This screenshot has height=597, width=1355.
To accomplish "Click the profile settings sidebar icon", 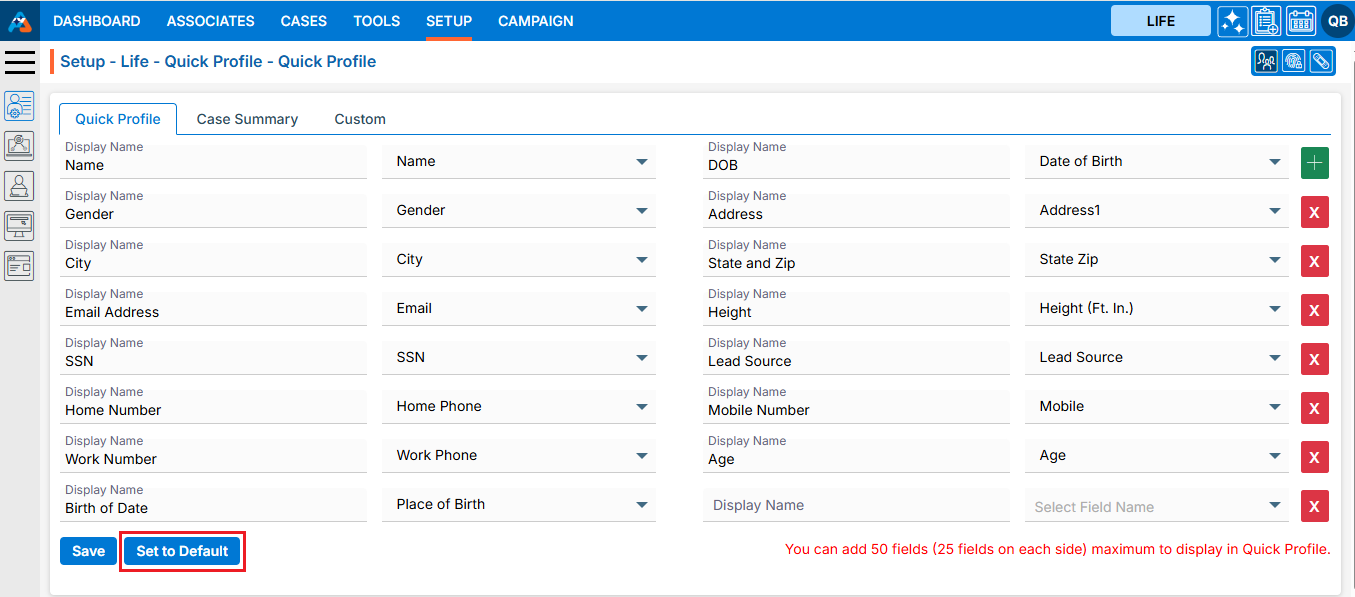I will pyautogui.click(x=19, y=106).
